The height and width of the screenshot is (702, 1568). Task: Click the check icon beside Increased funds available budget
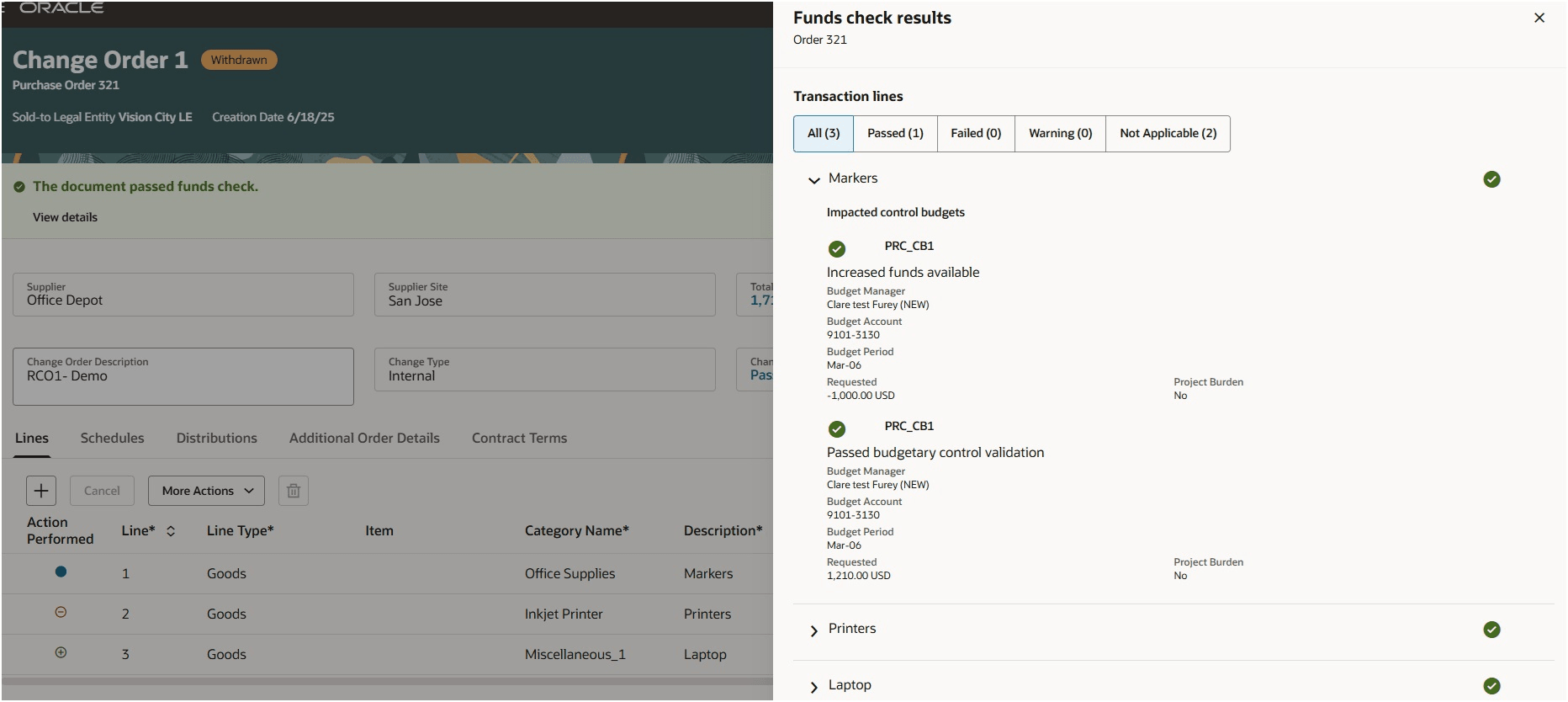(x=837, y=249)
